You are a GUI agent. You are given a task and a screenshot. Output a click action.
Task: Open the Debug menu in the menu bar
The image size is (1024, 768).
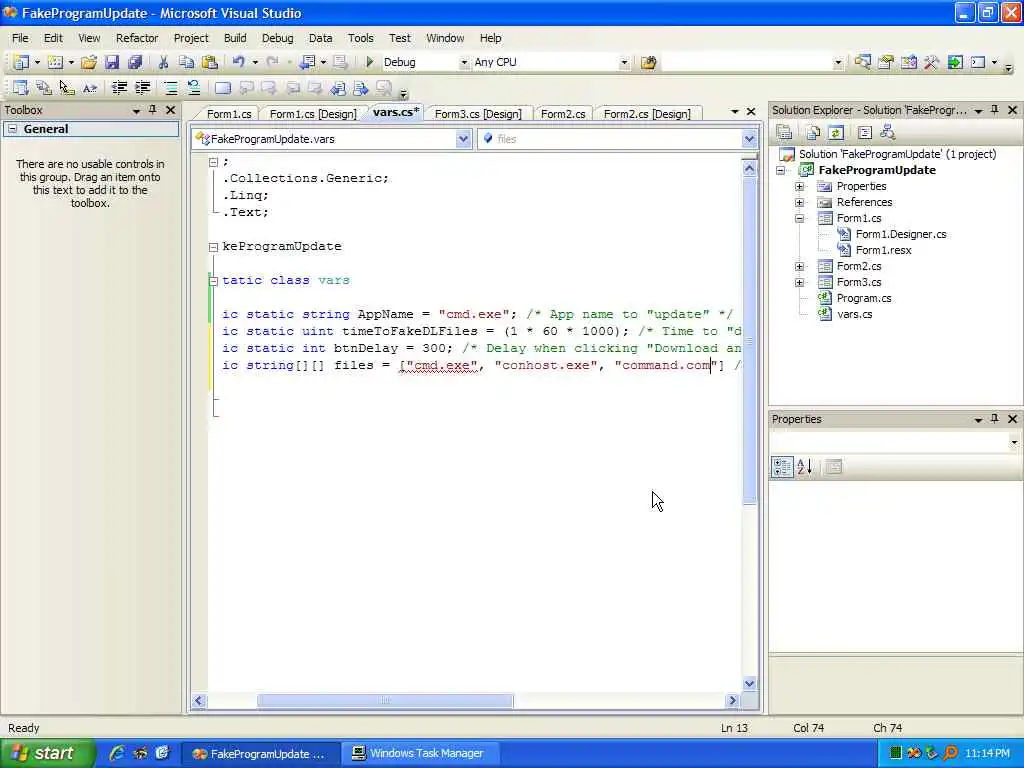(278, 38)
